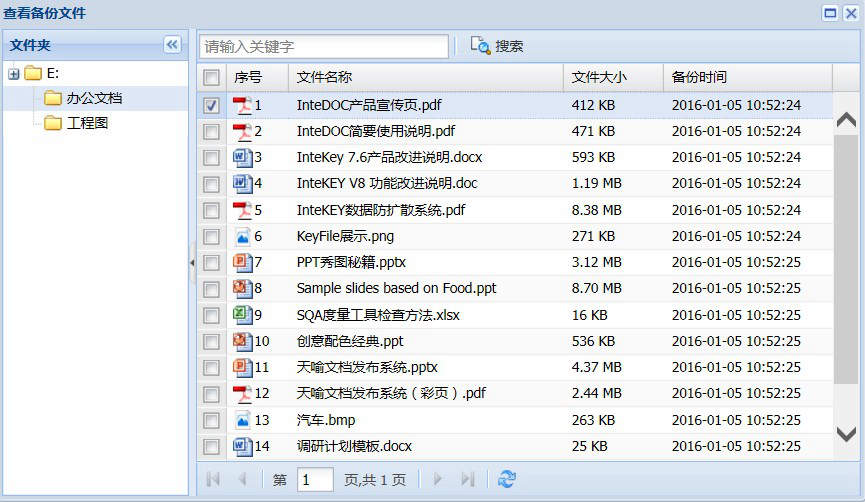This screenshot has width=865, height=502.
Task: Click the search magnifier icon beside 搜索
Action: point(480,45)
